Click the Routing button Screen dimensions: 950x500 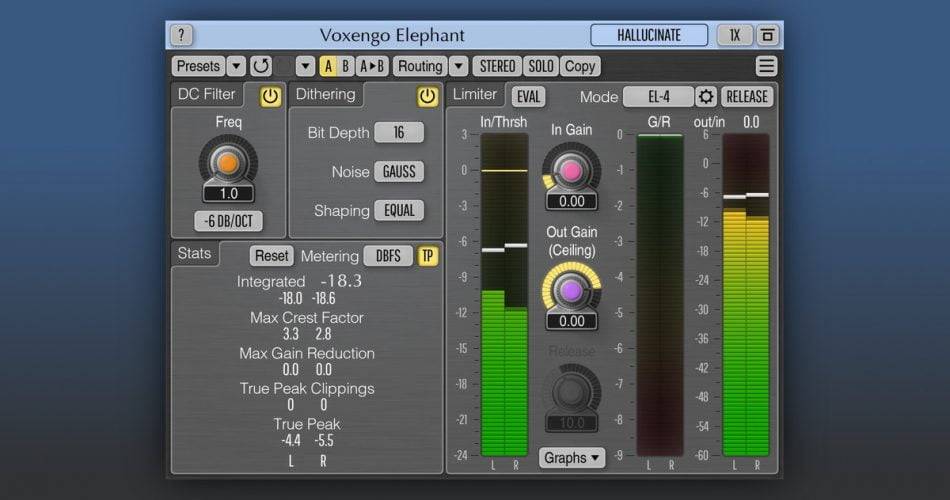tap(420, 66)
